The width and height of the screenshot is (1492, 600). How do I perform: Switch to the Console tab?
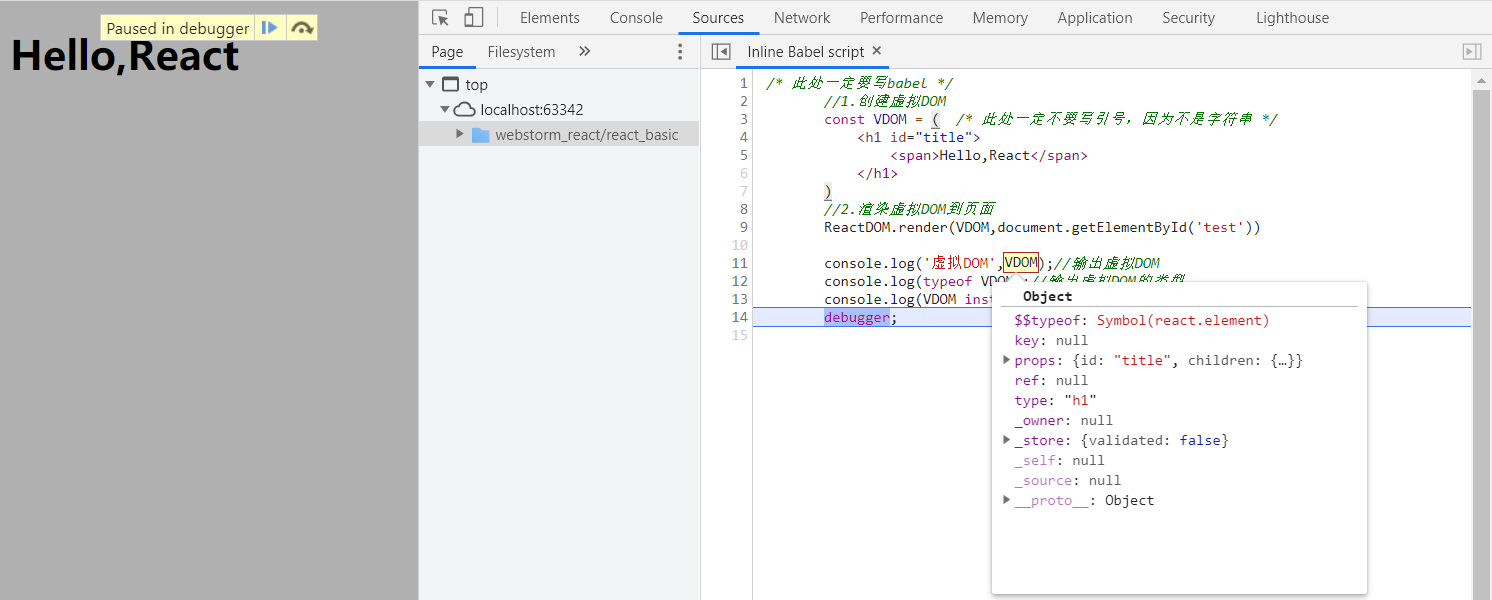click(636, 17)
